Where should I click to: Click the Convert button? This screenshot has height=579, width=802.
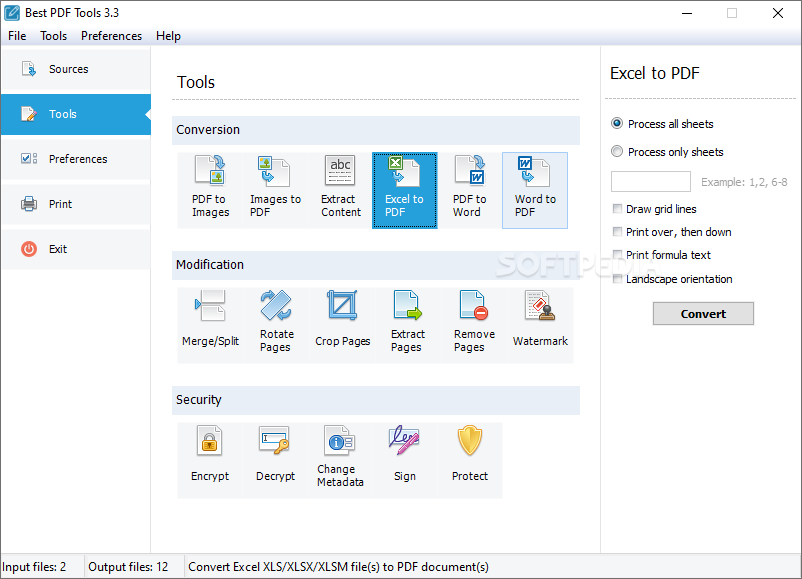[703, 314]
